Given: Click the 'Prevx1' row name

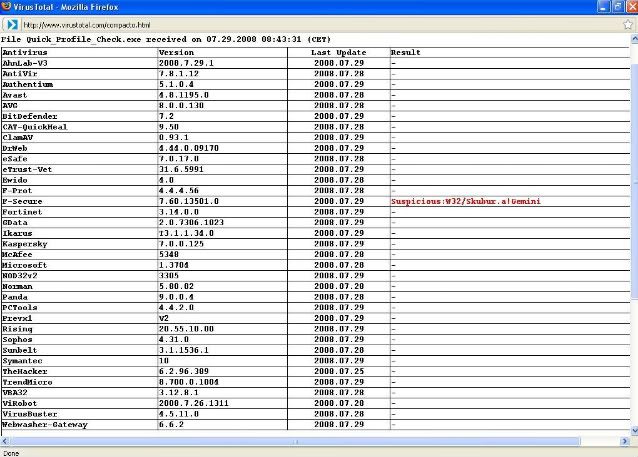Looking at the screenshot, I should (17, 318).
